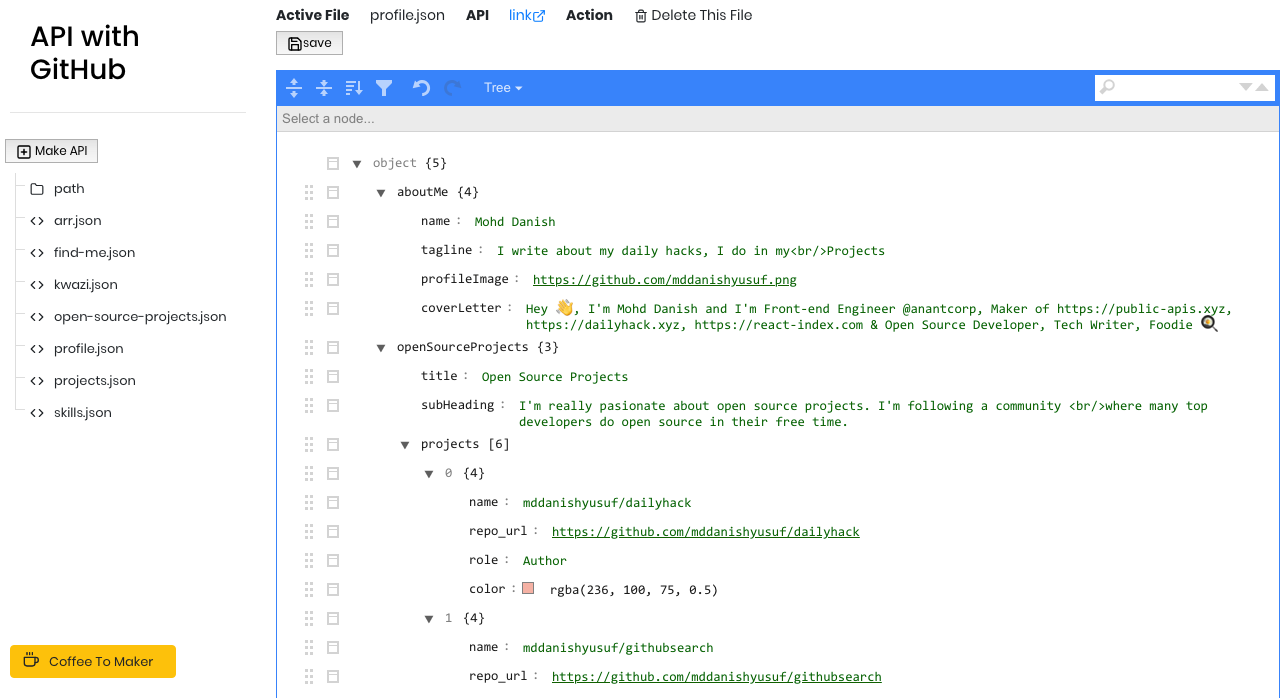Click the value mddanishyusuf/dailyhack
Screen dimensions: 1280x698
pos(606,503)
